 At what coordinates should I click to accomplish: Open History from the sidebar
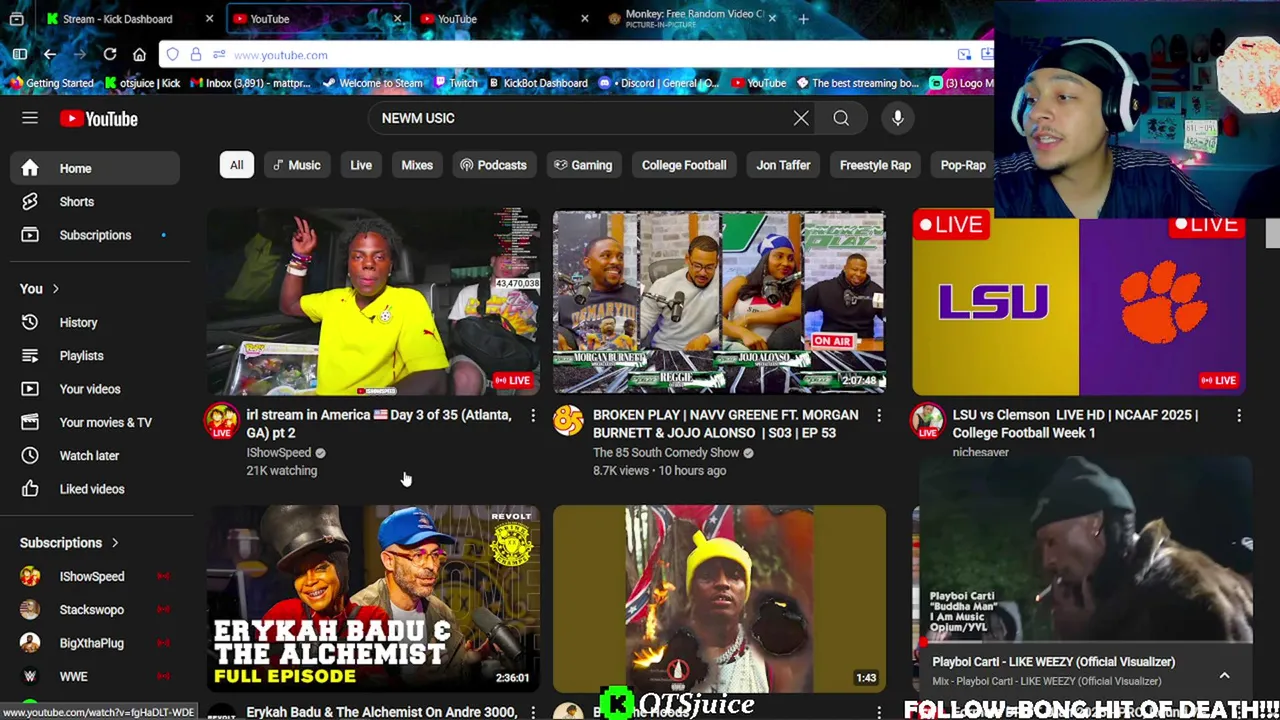point(95,322)
